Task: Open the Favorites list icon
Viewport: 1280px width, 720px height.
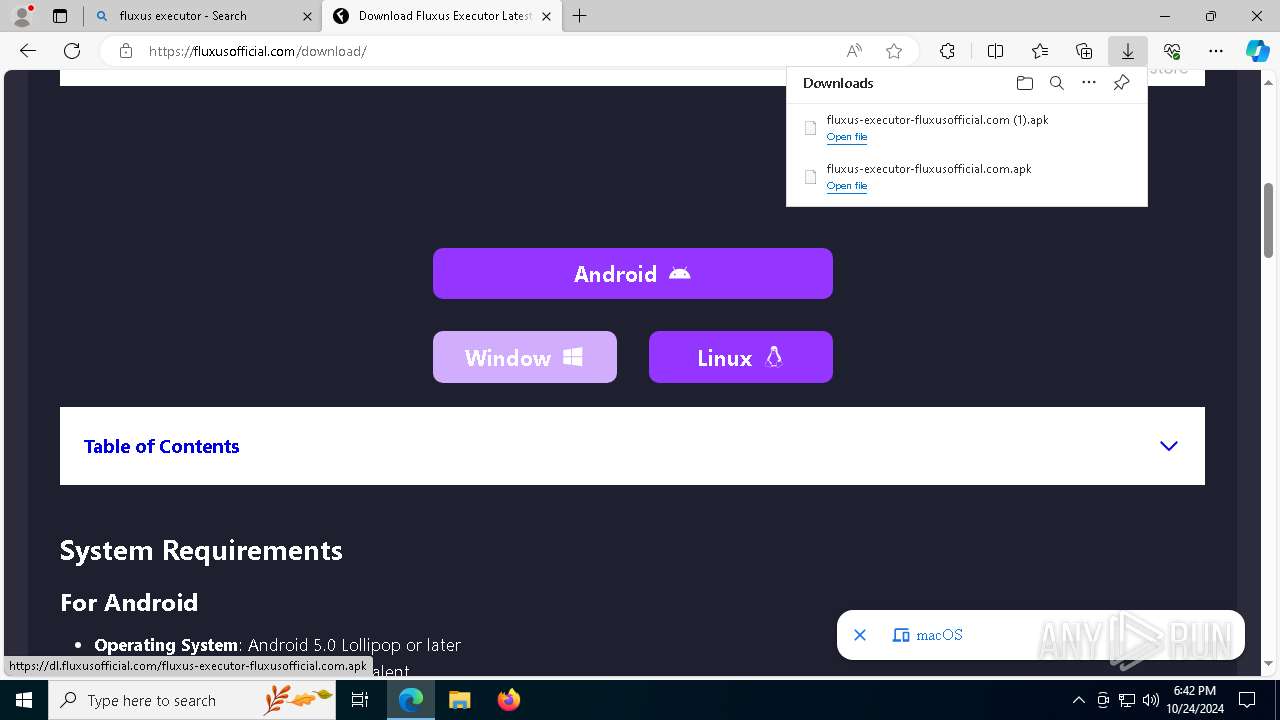Action: click(1040, 51)
